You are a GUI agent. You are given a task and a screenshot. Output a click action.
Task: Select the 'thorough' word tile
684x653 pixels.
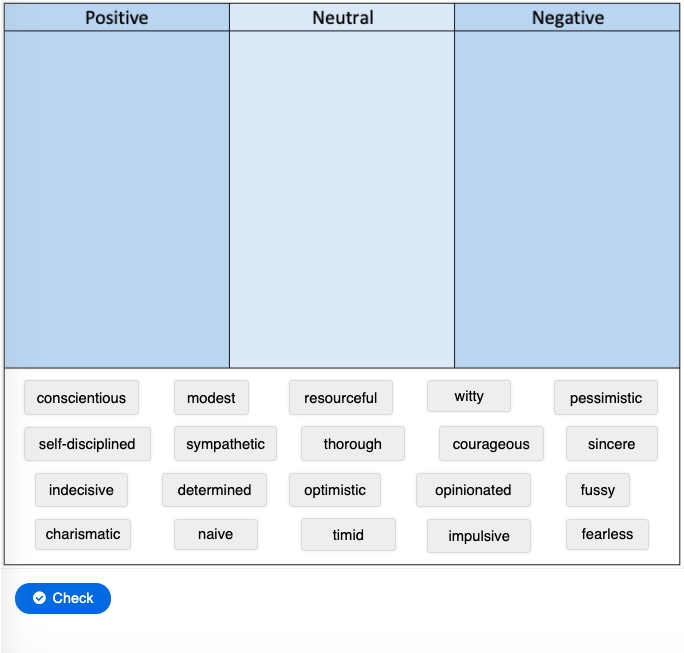[353, 444]
